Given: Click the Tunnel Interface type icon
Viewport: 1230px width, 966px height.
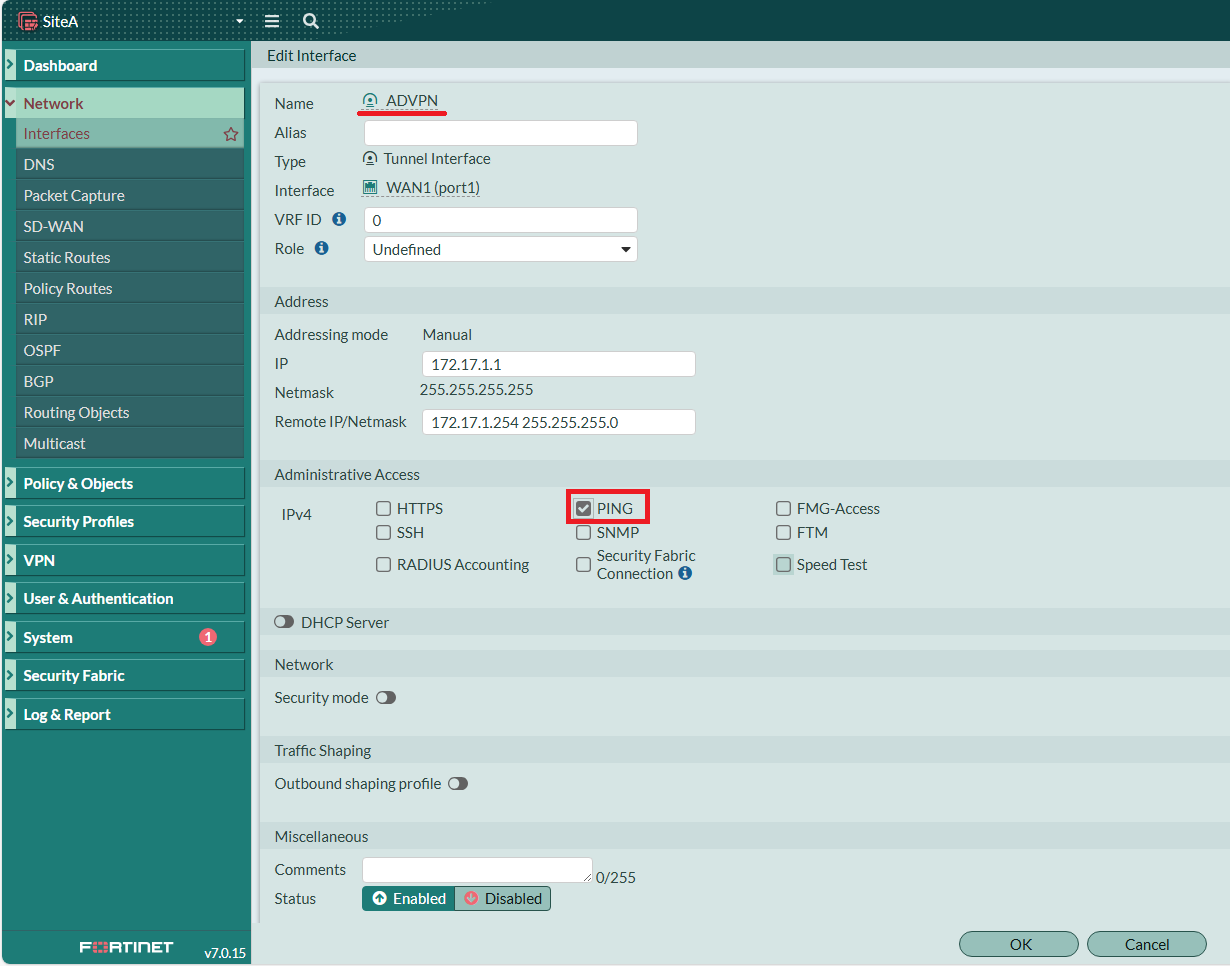Looking at the screenshot, I should click(x=370, y=159).
